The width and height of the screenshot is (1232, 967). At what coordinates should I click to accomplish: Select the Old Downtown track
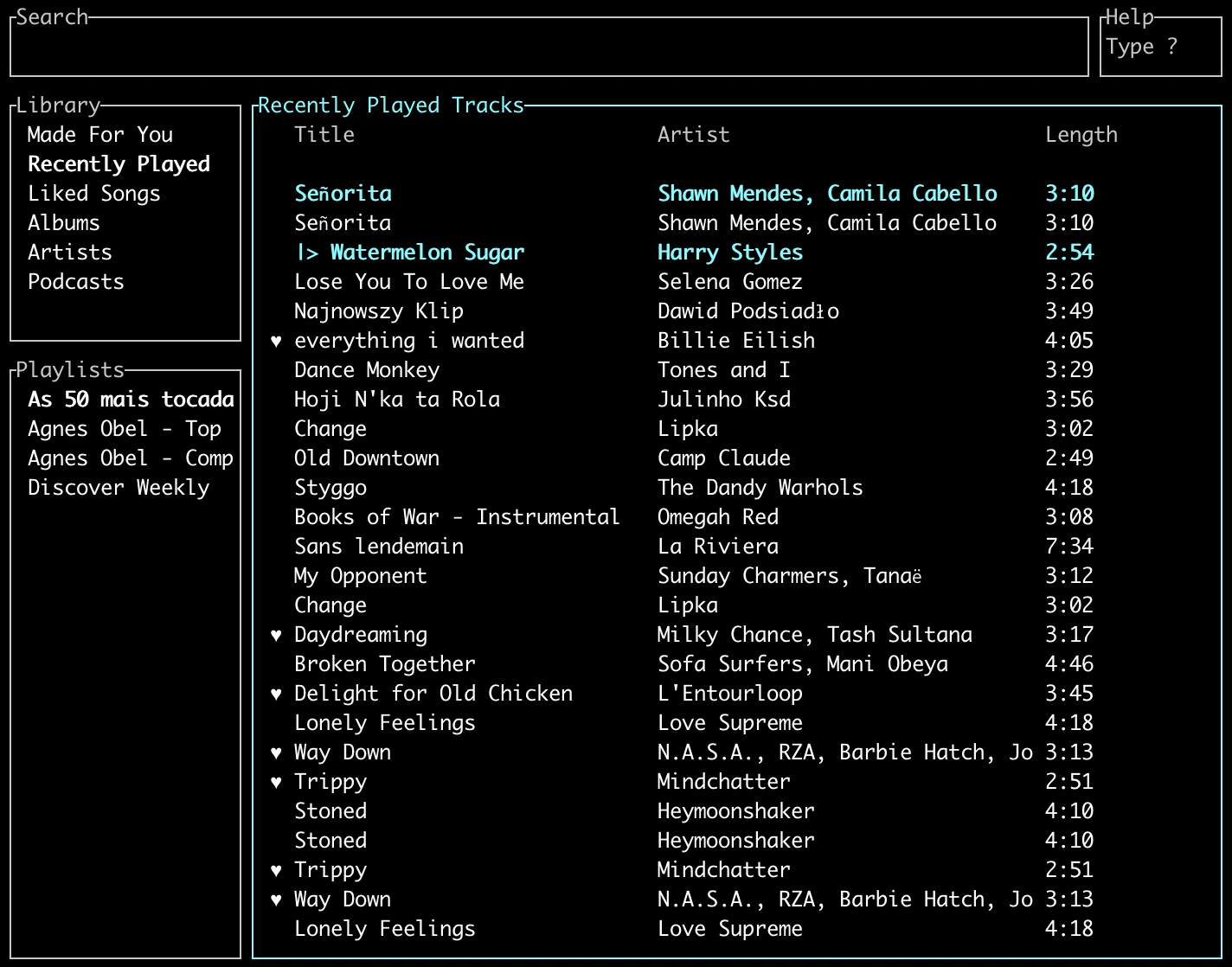click(x=367, y=458)
